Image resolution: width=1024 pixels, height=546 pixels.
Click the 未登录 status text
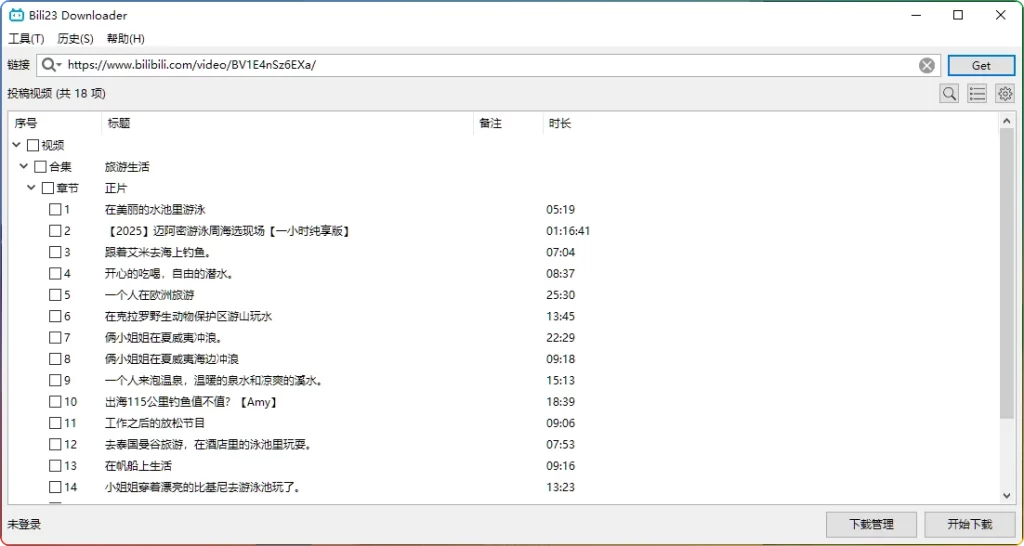point(24,524)
